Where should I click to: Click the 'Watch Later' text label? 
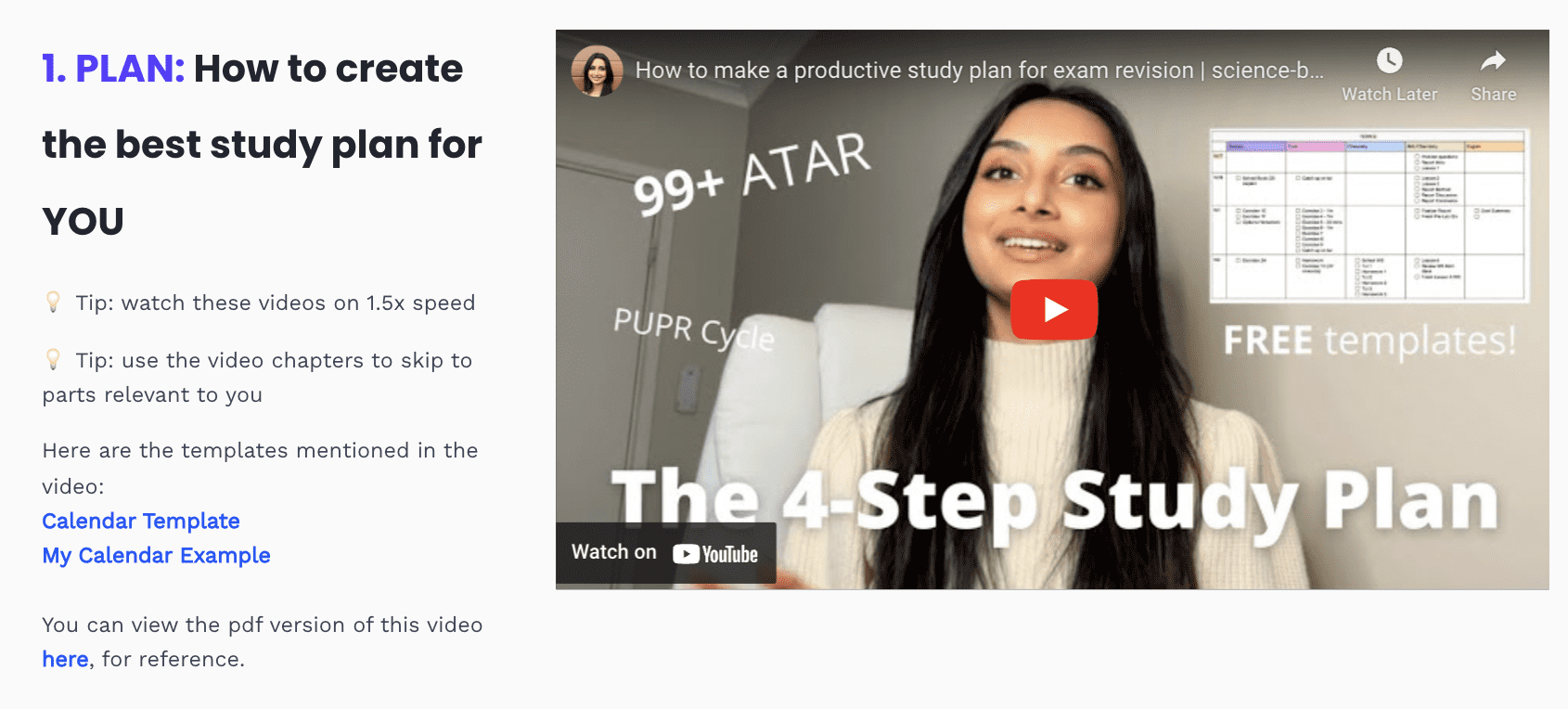pyautogui.click(x=1389, y=94)
